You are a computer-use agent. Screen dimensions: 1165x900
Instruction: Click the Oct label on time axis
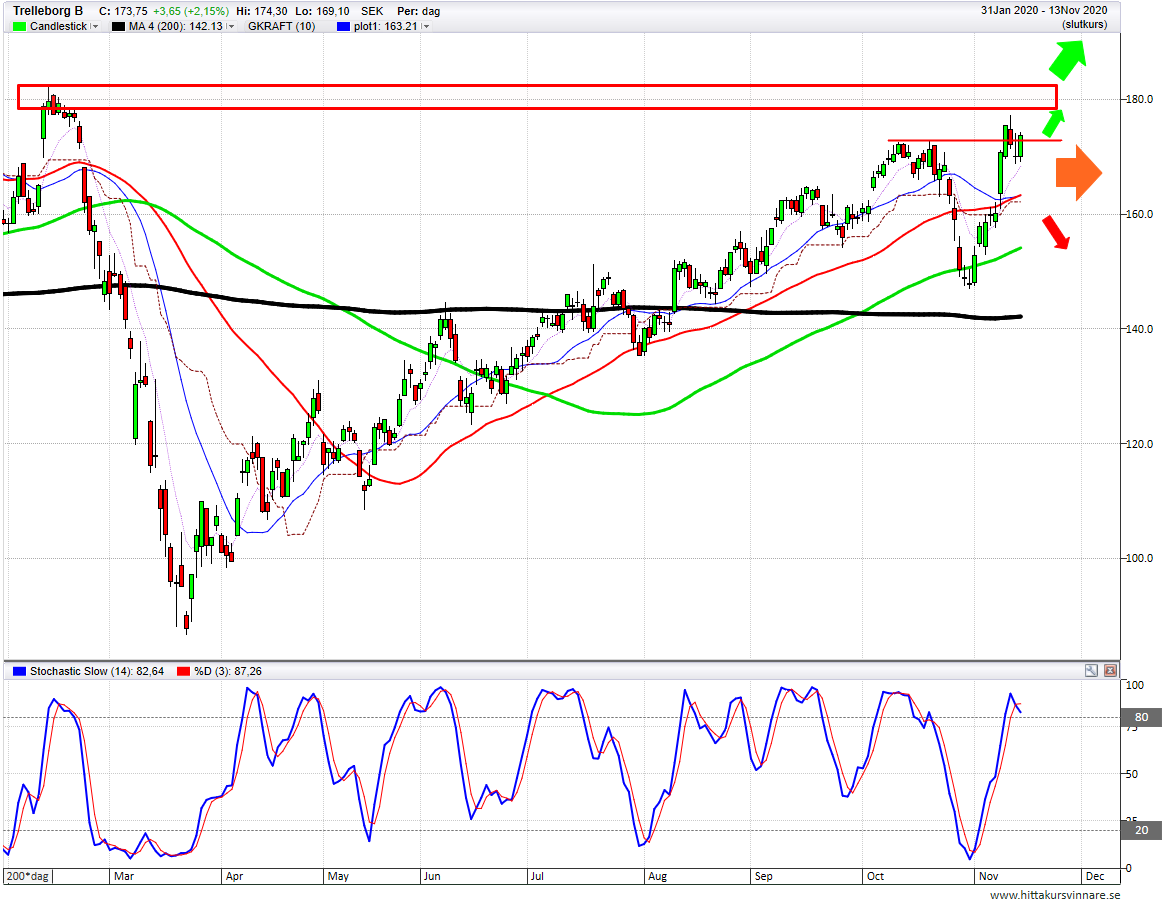tap(875, 876)
